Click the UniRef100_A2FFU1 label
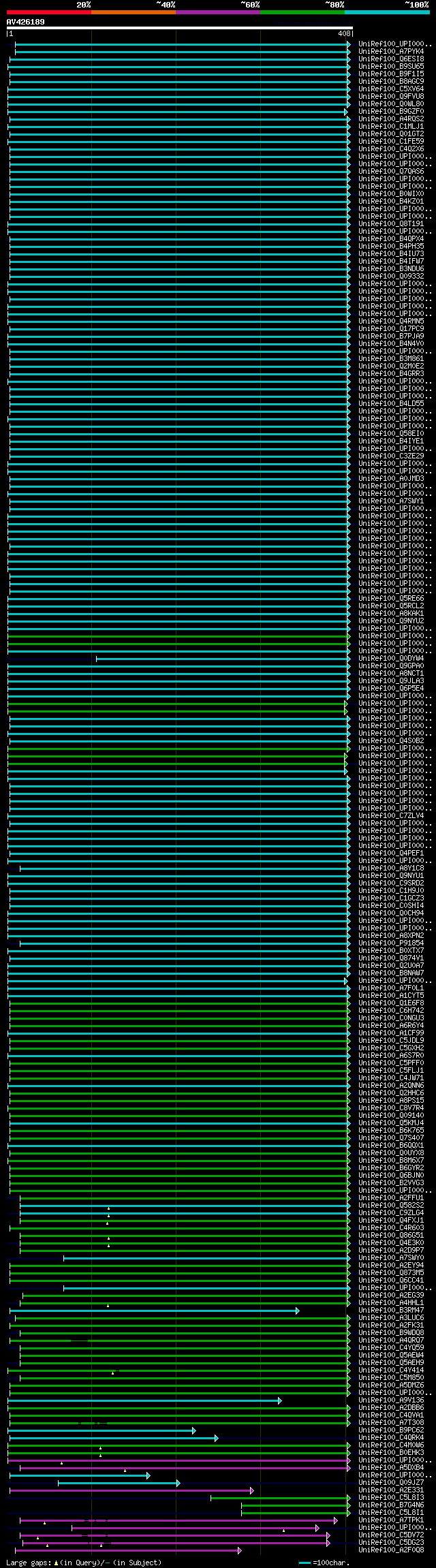436x1568 pixels. [391, 1197]
